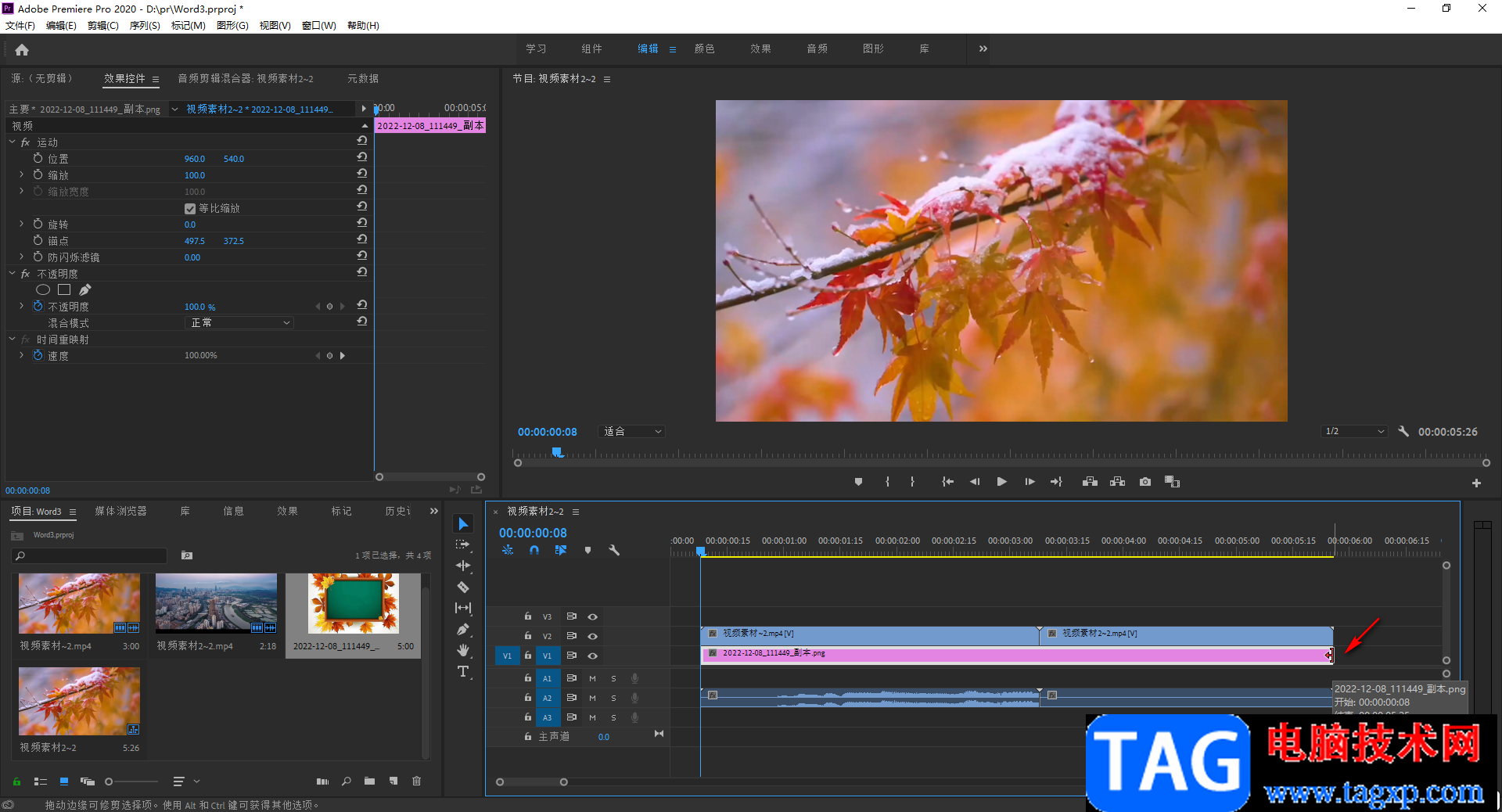Reset the Position parameter
The width and height of the screenshot is (1502, 812).
point(361,158)
